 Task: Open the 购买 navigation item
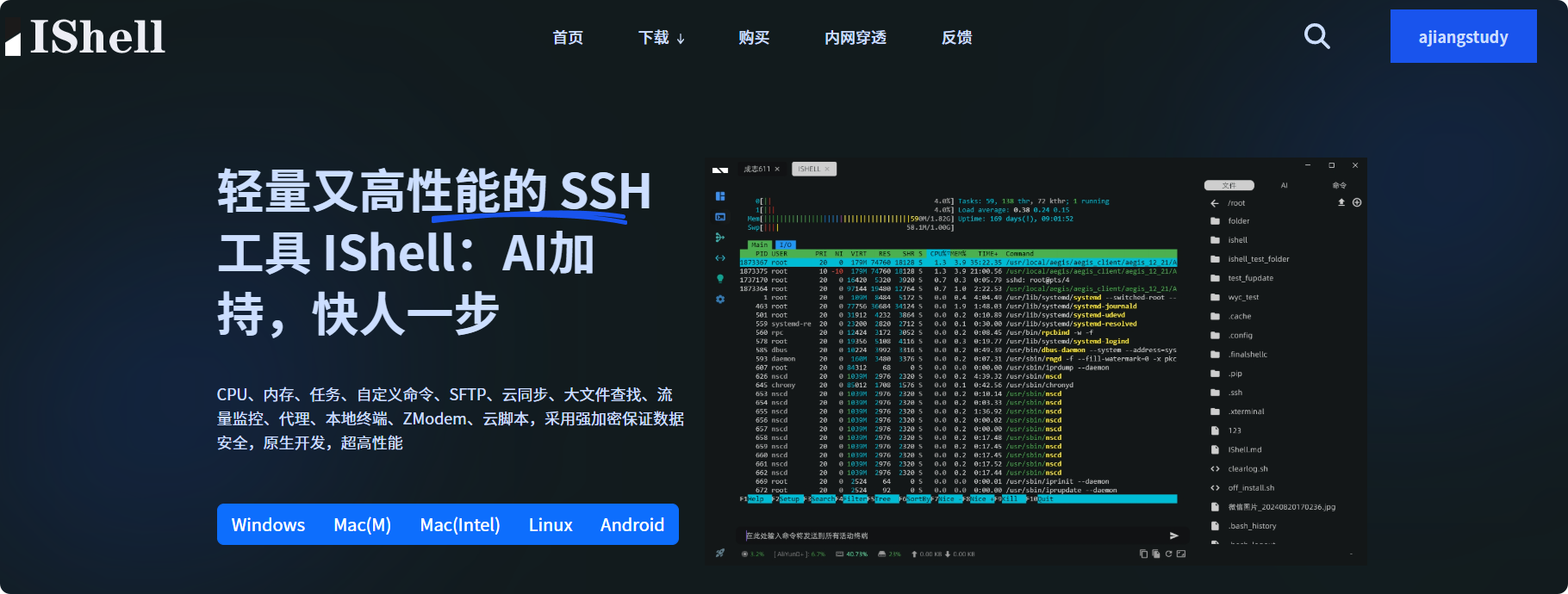[x=754, y=38]
